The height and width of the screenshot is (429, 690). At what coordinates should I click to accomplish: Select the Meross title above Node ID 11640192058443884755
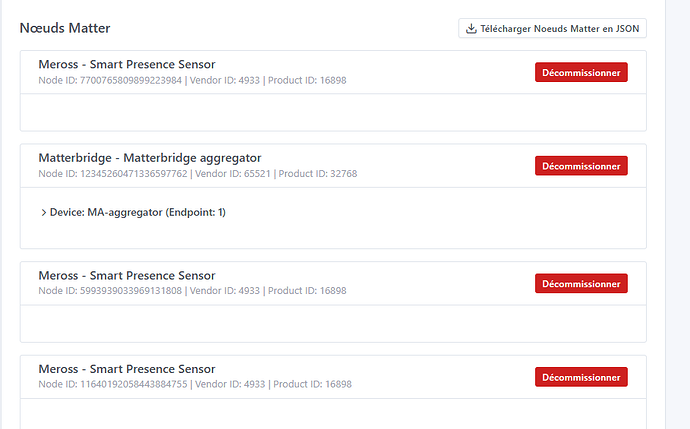[126, 369]
